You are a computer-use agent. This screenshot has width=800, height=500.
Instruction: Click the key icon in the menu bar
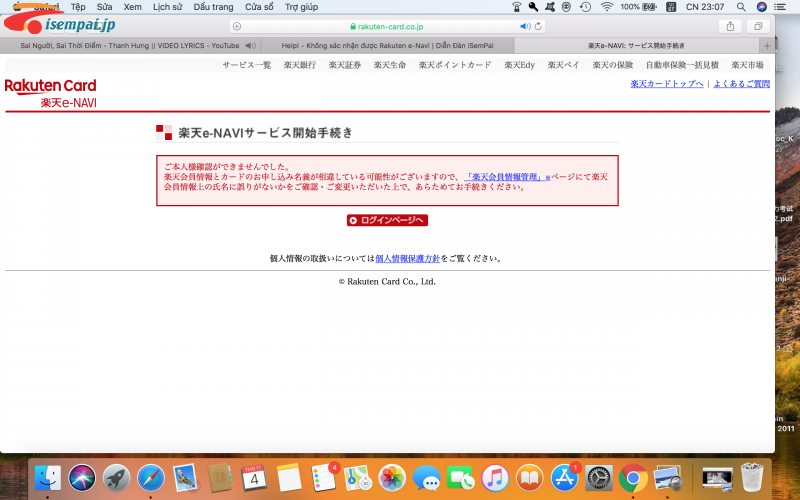click(533, 7)
